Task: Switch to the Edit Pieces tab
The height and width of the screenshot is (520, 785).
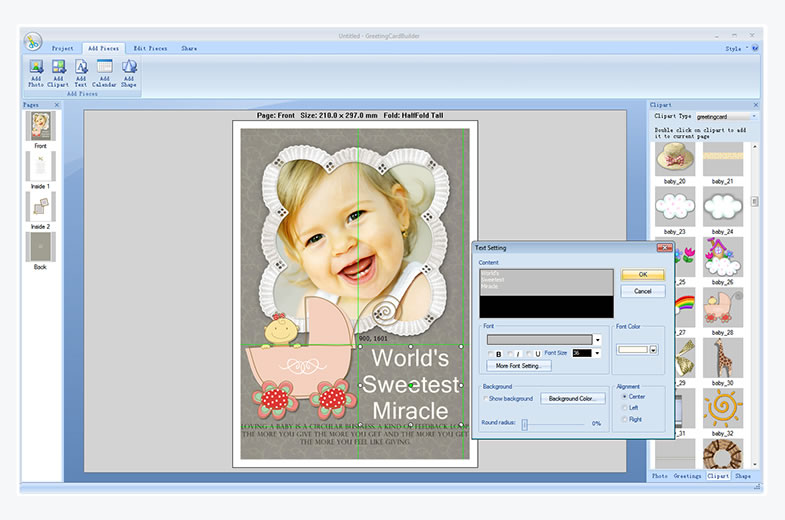Action: coord(151,48)
